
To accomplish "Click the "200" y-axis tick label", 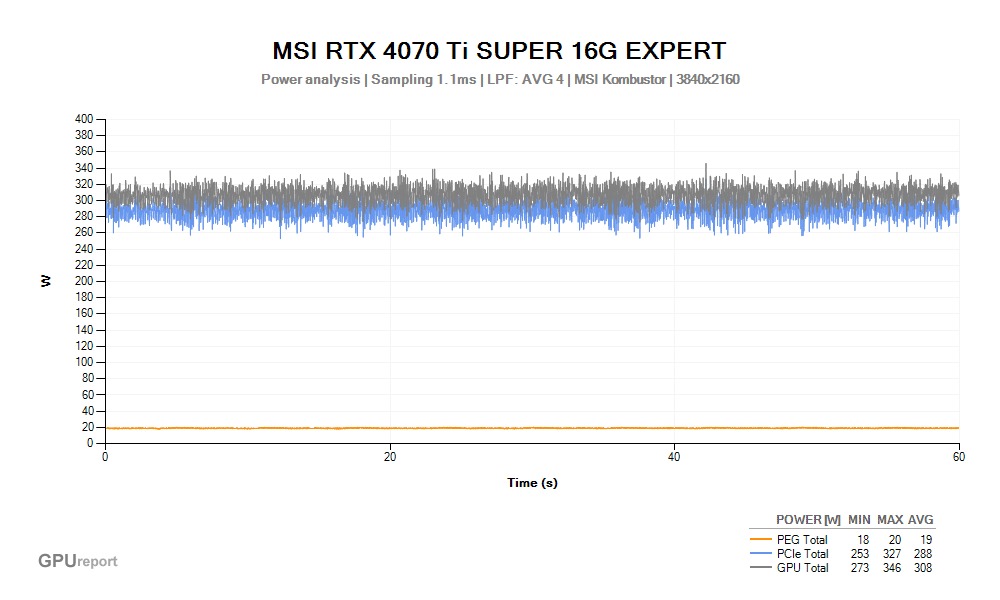I will [84, 281].
